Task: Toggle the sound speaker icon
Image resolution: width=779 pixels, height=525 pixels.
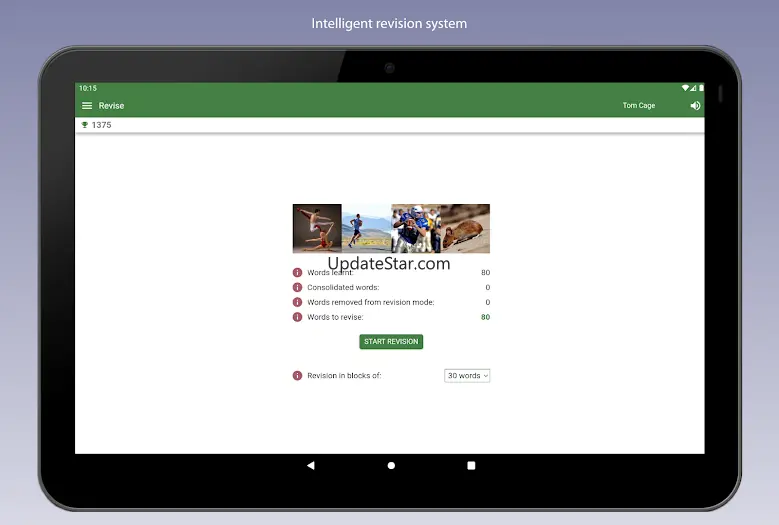Action: (695, 106)
